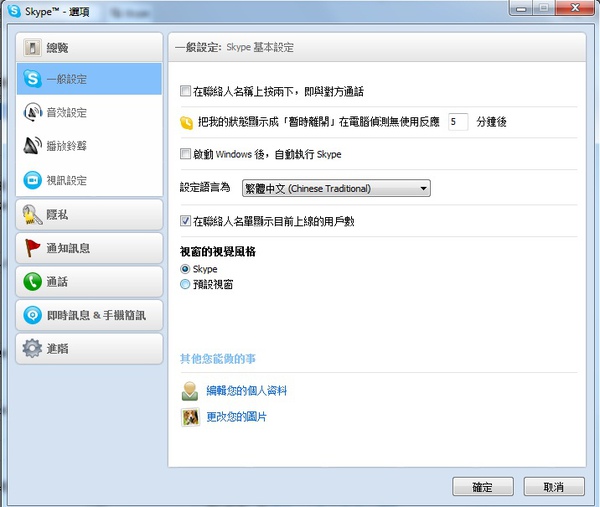Click the speaker icon for 播放鈴聲

click(x=32, y=146)
